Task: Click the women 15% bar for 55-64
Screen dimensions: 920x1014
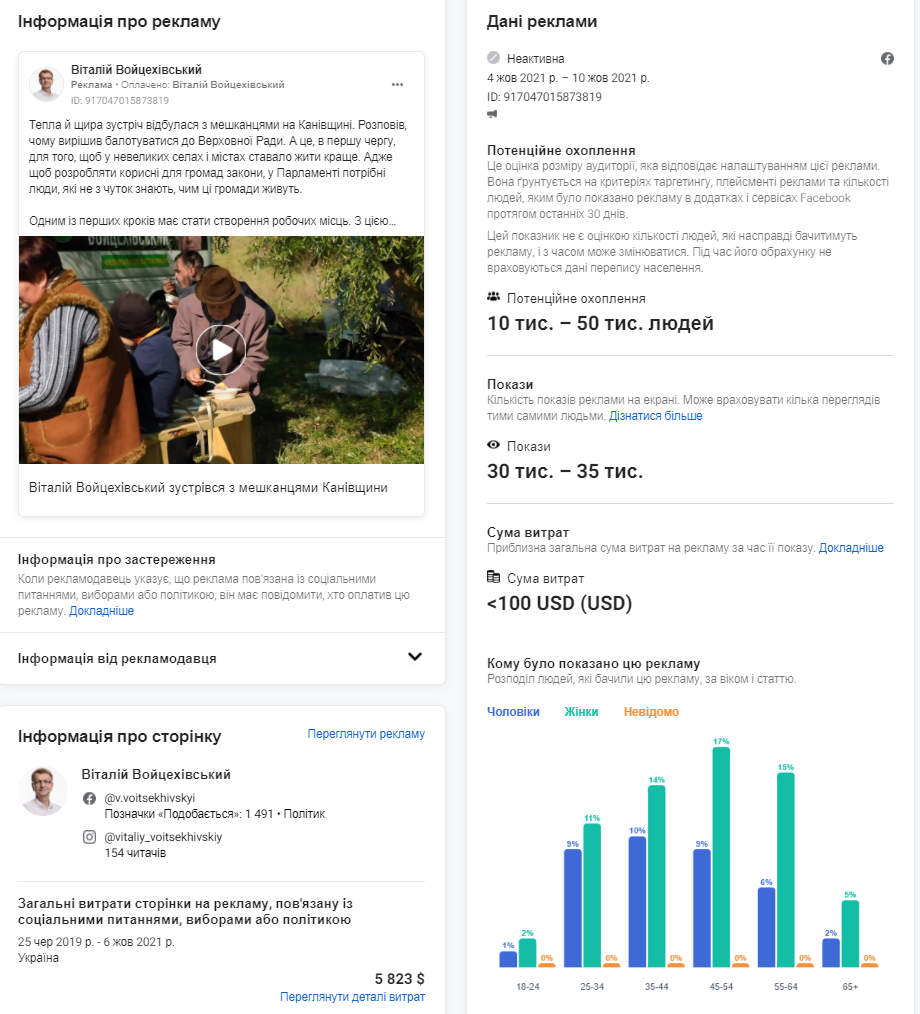Action: click(786, 870)
